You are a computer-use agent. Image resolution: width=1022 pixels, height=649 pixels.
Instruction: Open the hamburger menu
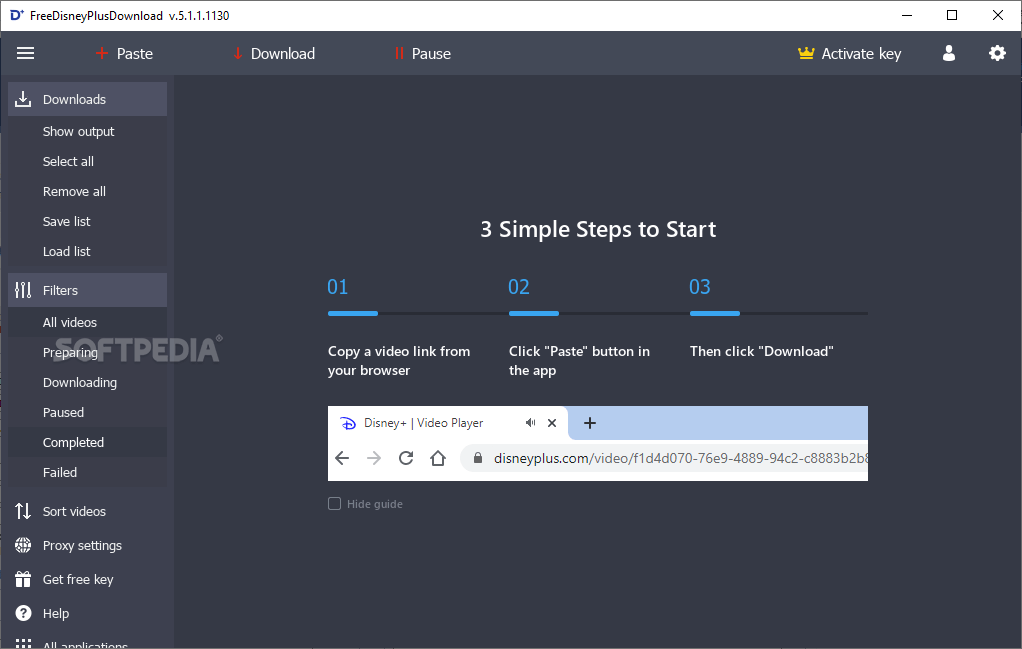[25, 53]
